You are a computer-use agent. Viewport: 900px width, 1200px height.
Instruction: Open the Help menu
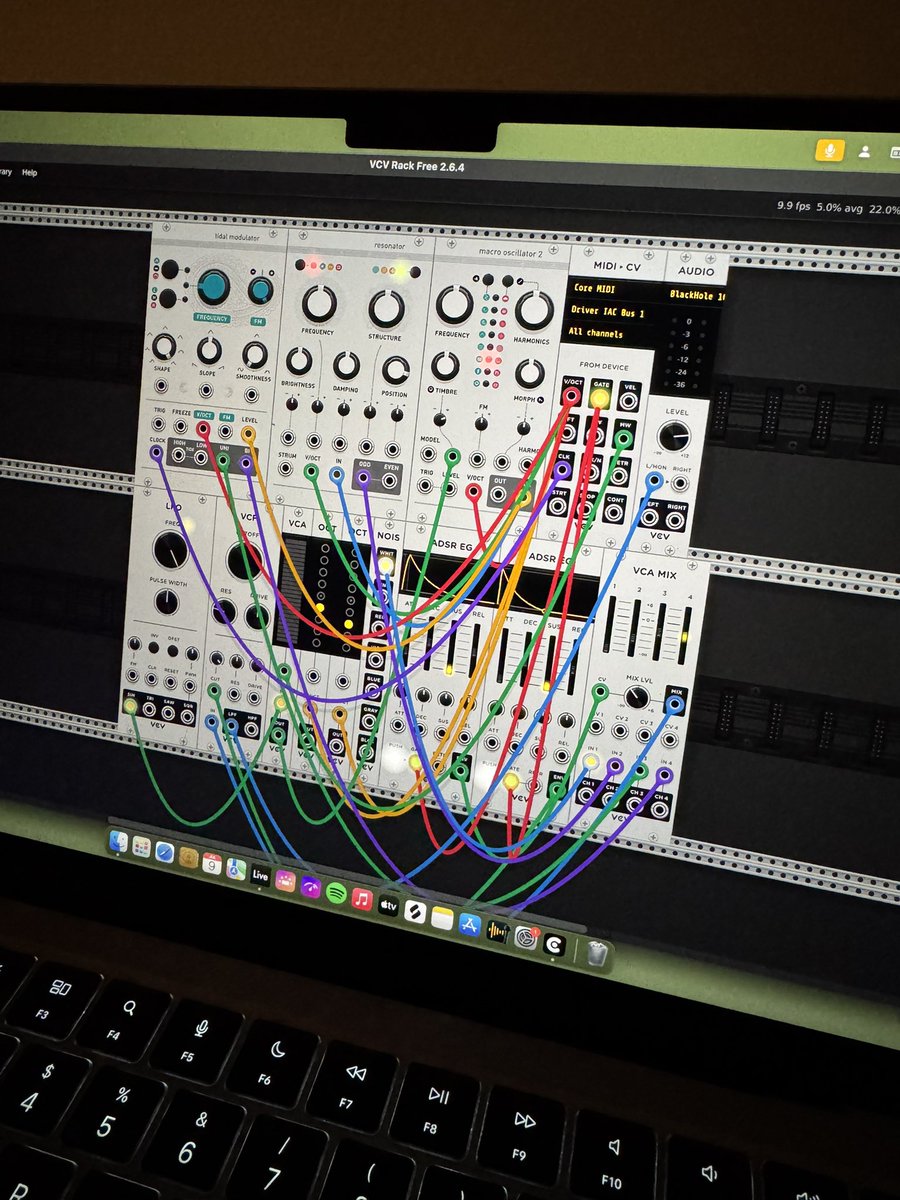coord(30,172)
